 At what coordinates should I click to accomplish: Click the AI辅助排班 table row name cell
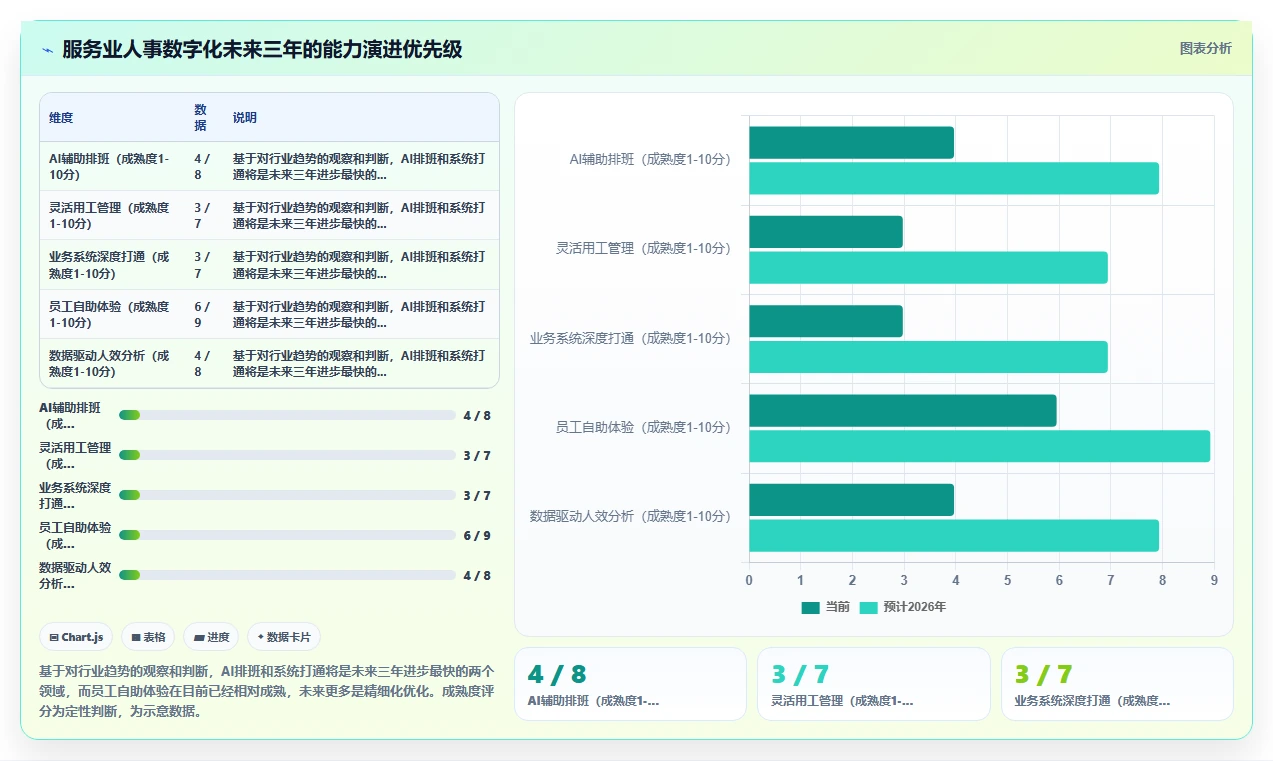pos(112,166)
